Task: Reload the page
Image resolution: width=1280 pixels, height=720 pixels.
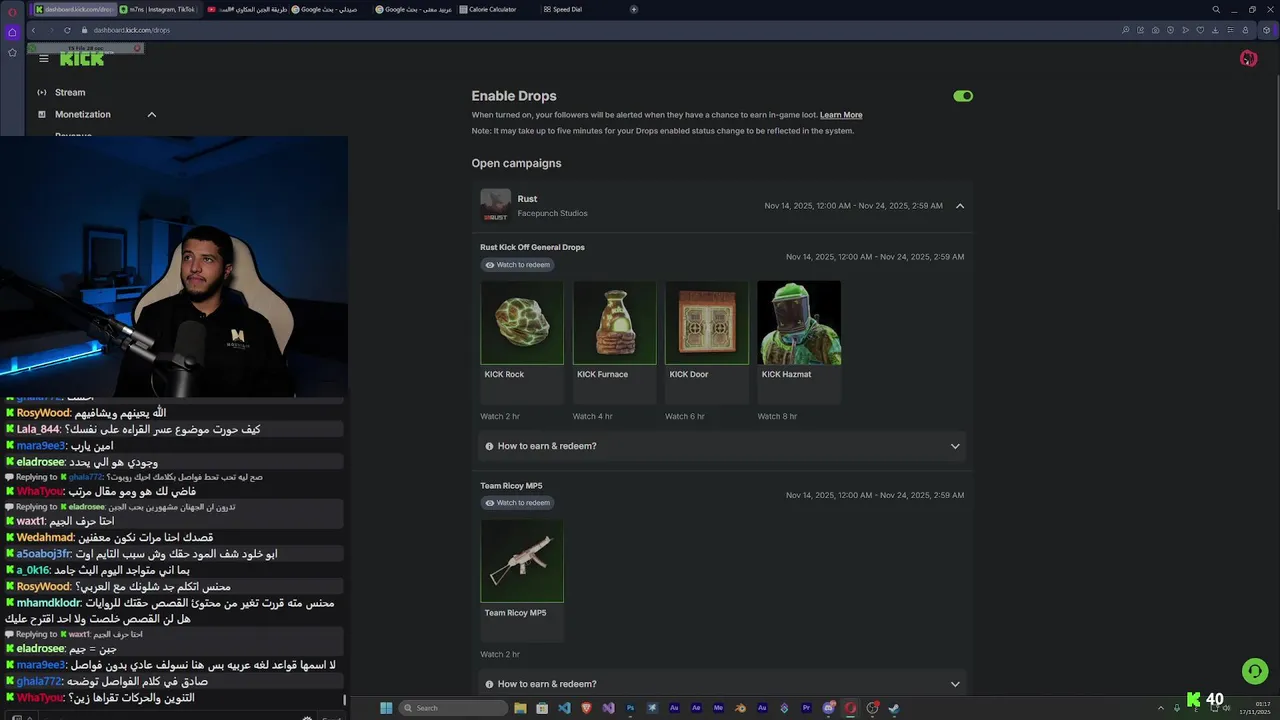Action: coord(67,30)
